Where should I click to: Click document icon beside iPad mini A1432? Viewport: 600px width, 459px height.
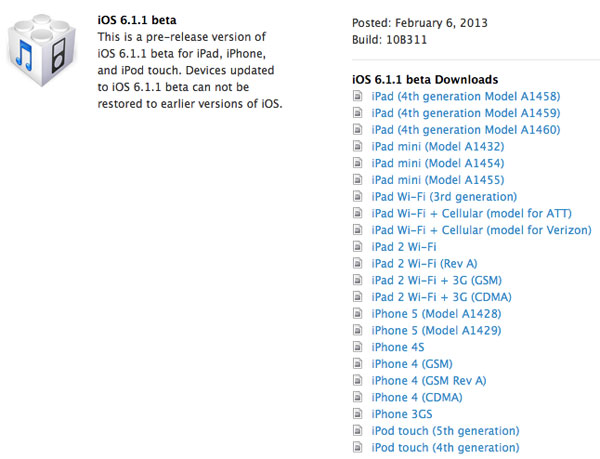(359, 146)
